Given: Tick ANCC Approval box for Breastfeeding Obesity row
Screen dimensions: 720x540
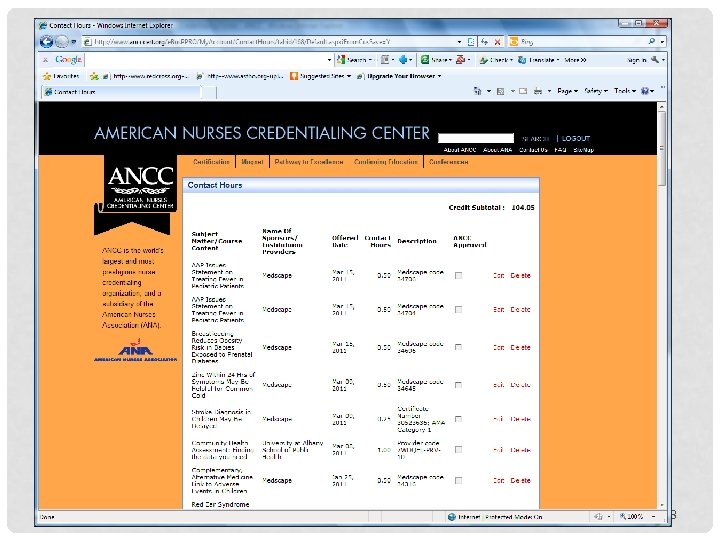Looking at the screenshot, I should (x=458, y=347).
